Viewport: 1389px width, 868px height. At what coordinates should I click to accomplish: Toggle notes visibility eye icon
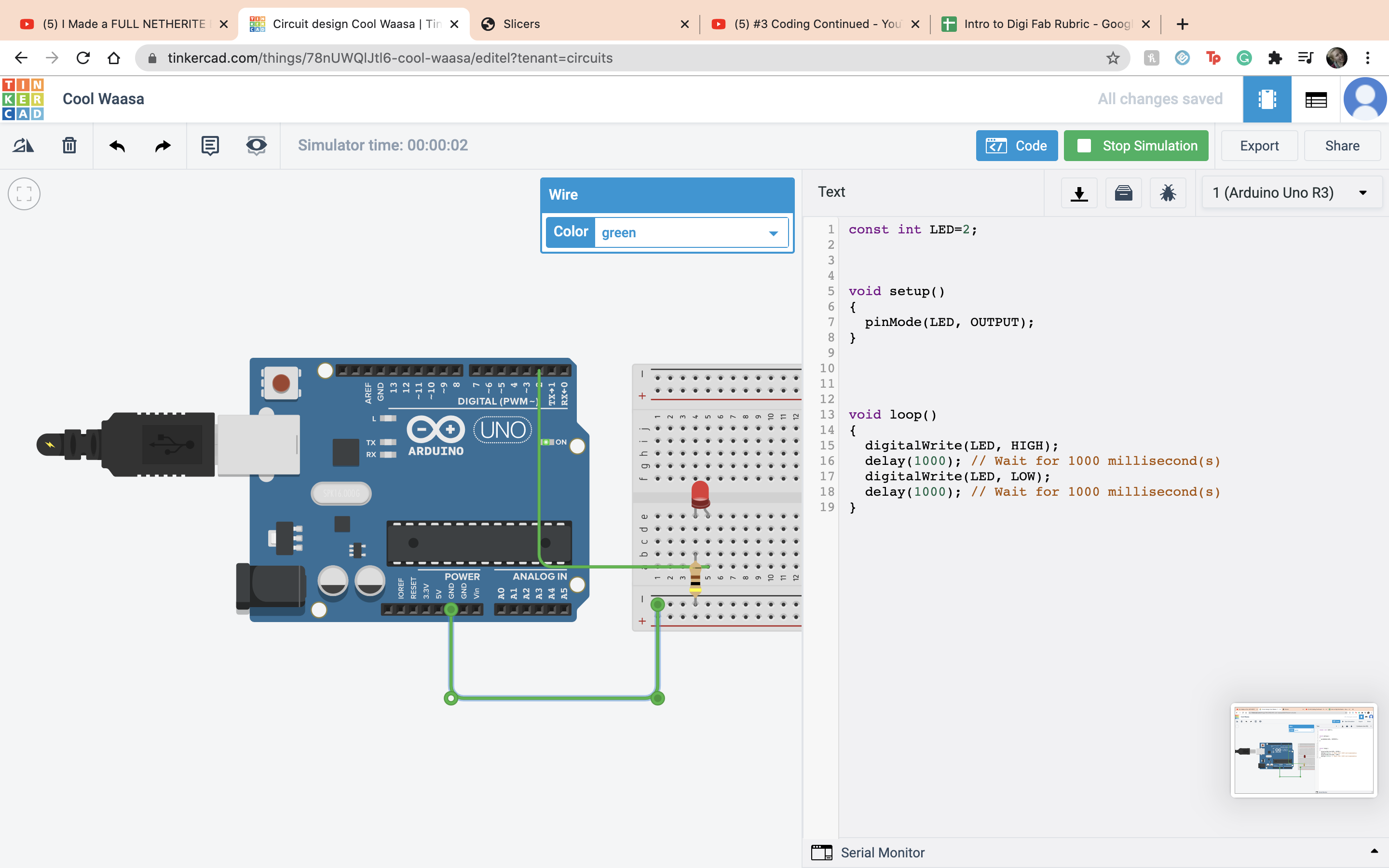point(256,146)
